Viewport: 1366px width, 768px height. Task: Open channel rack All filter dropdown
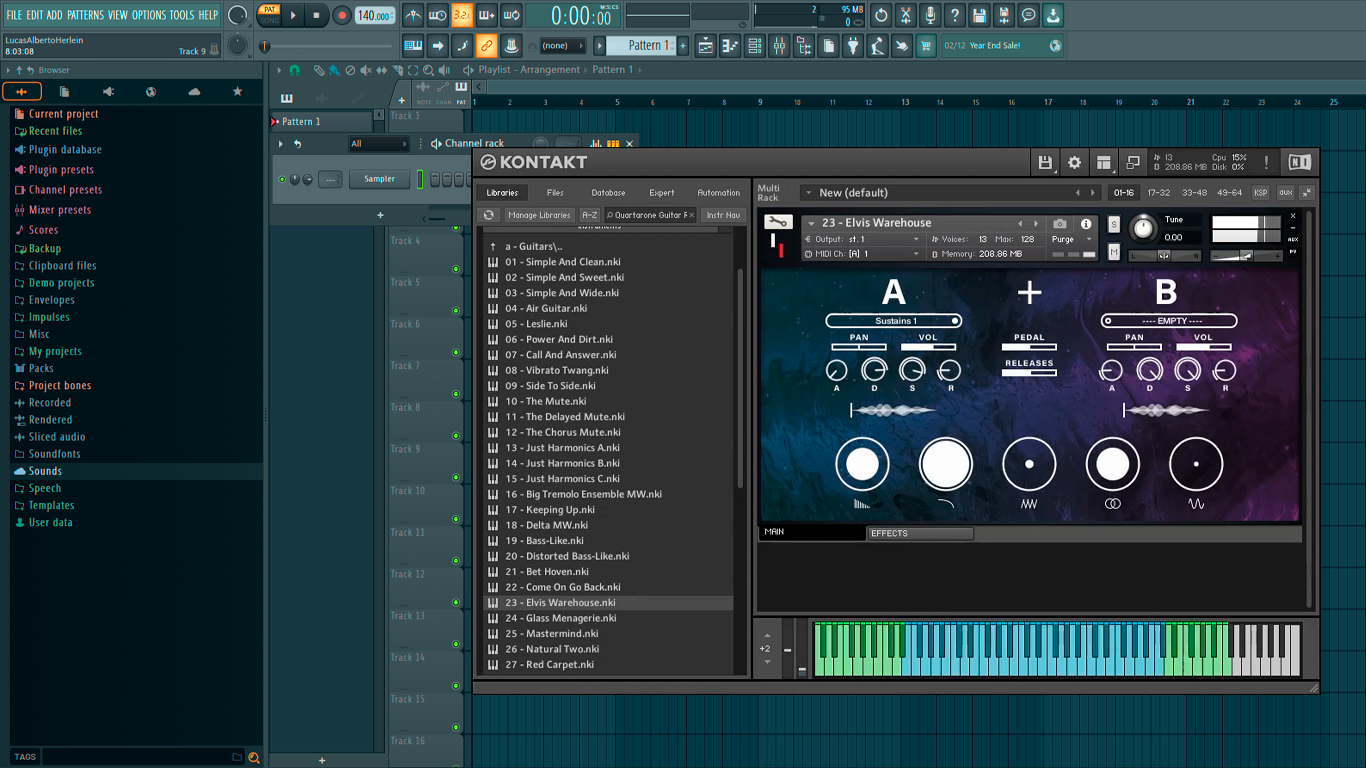[378, 144]
